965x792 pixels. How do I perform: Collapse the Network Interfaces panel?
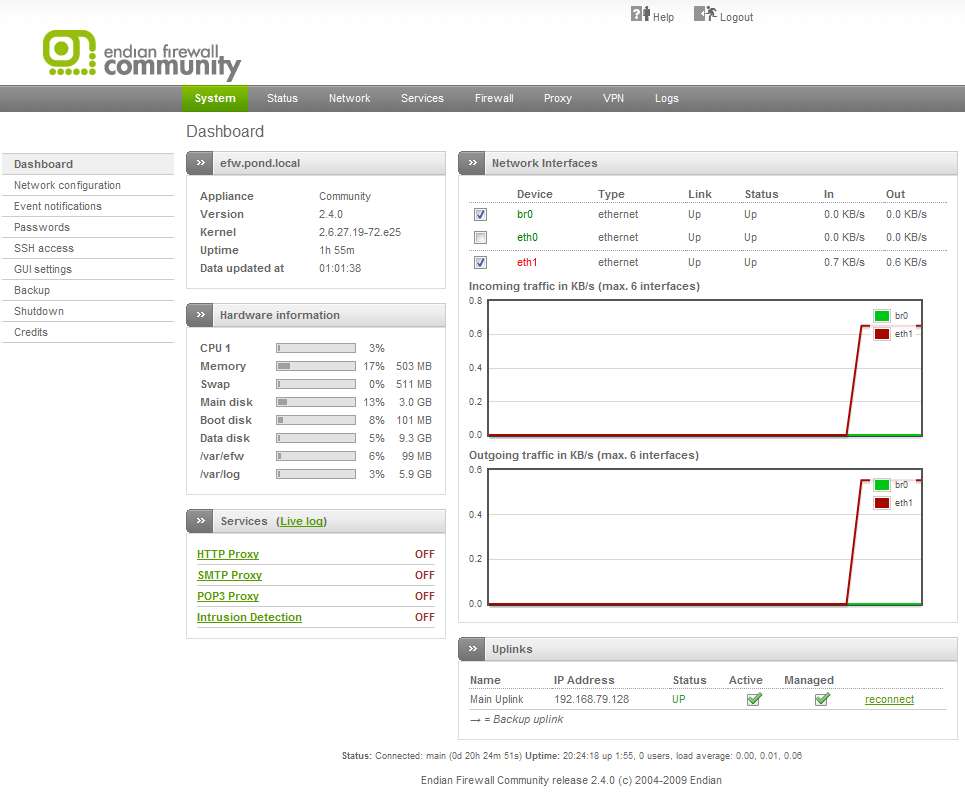pos(473,163)
